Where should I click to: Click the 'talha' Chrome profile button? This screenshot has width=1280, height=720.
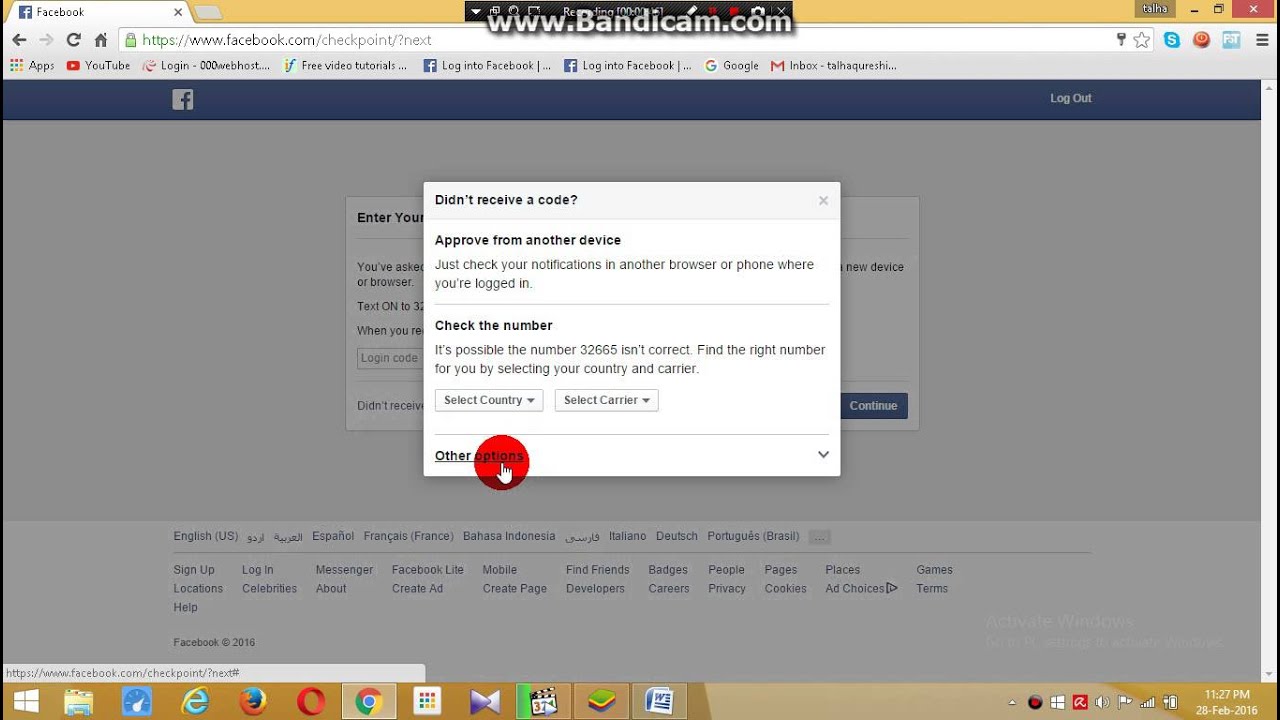tap(1154, 9)
